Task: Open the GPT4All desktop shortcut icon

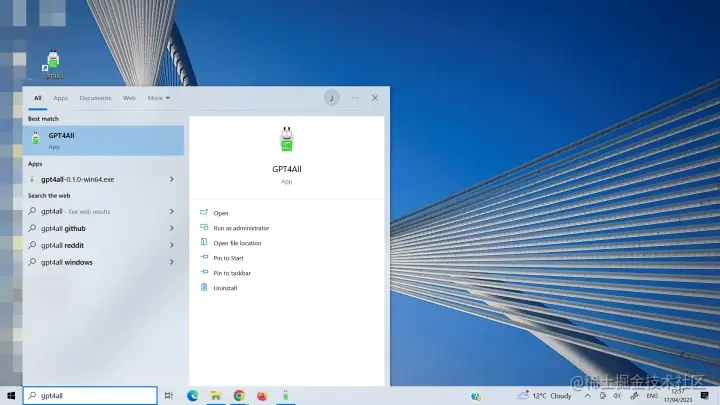Action: tap(53, 64)
